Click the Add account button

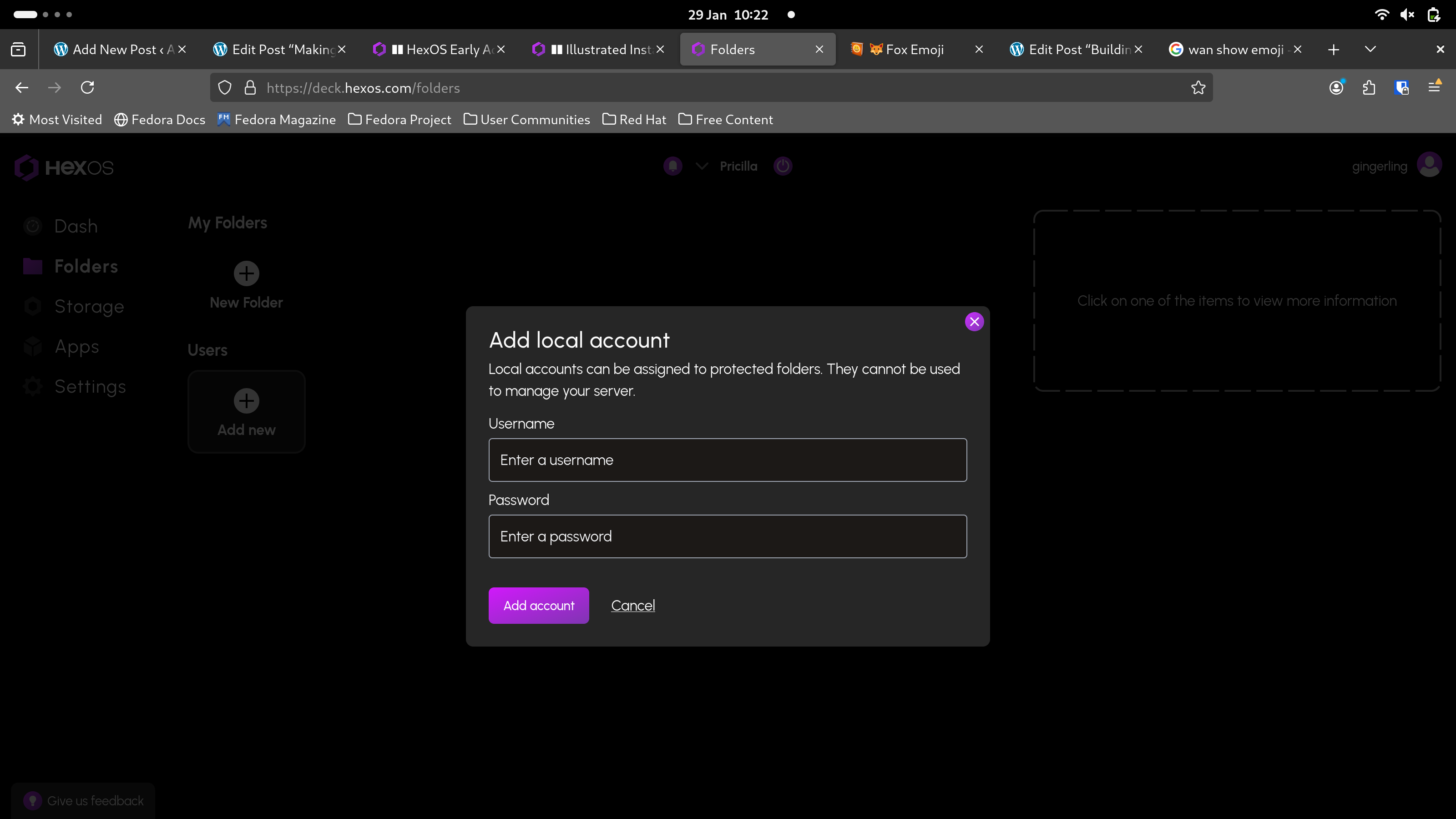539,605
